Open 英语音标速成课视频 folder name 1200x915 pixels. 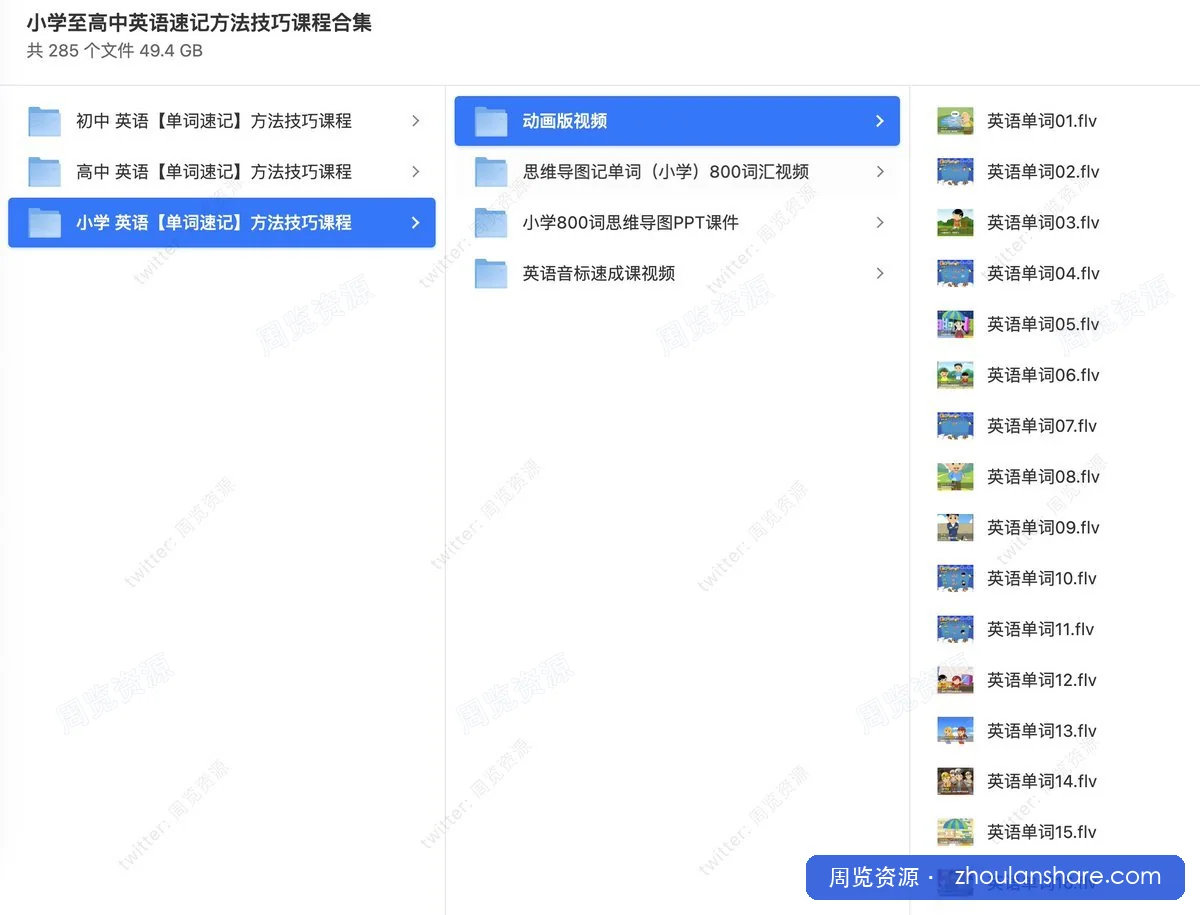coord(599,274)
